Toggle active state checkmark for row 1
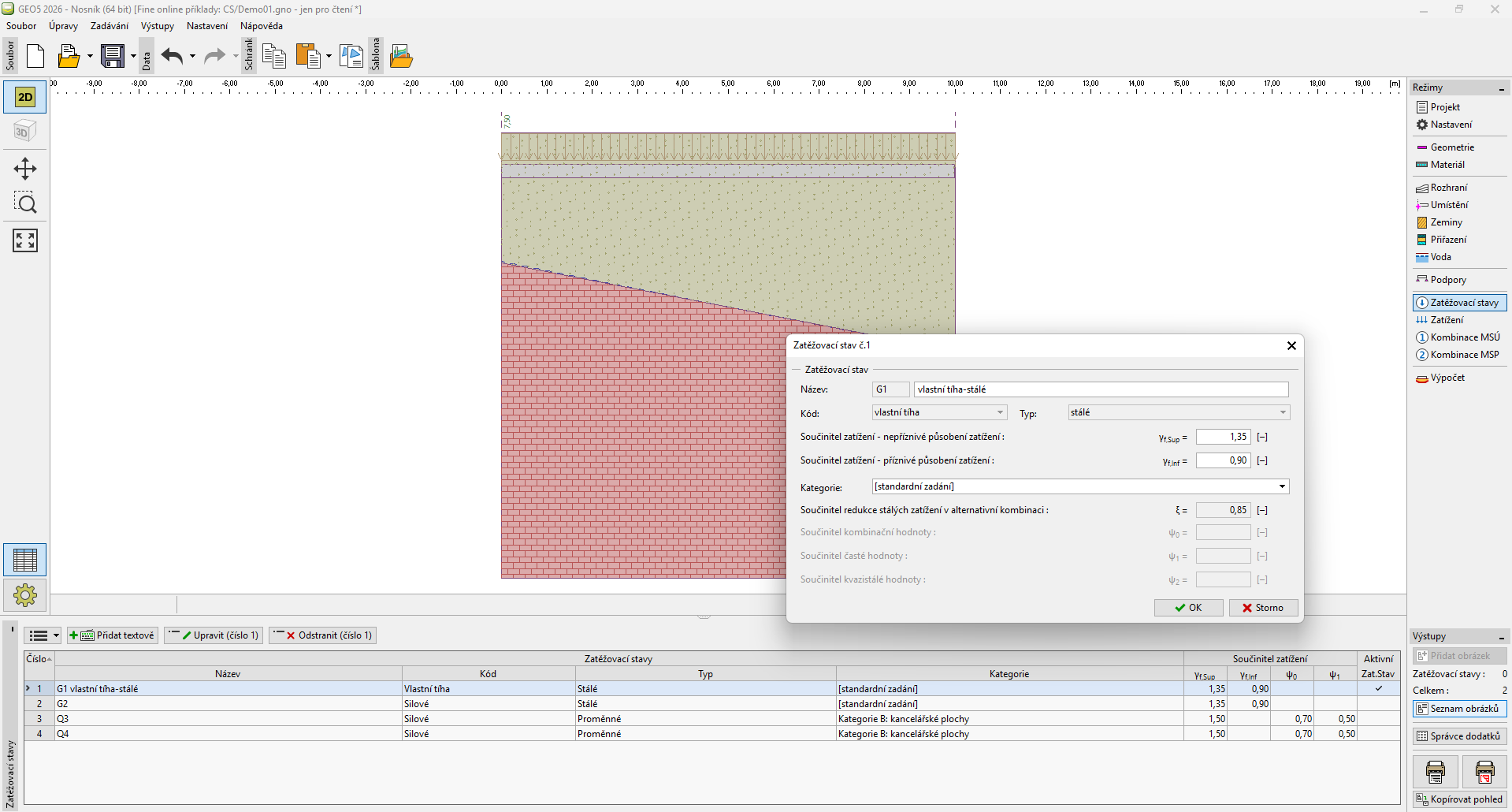 click(1378, 689)
